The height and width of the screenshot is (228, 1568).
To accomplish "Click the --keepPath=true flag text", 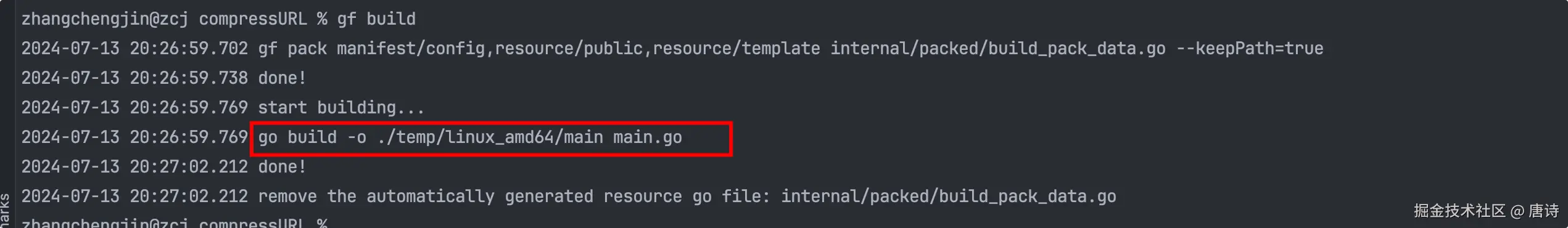I will [1250, 49].
